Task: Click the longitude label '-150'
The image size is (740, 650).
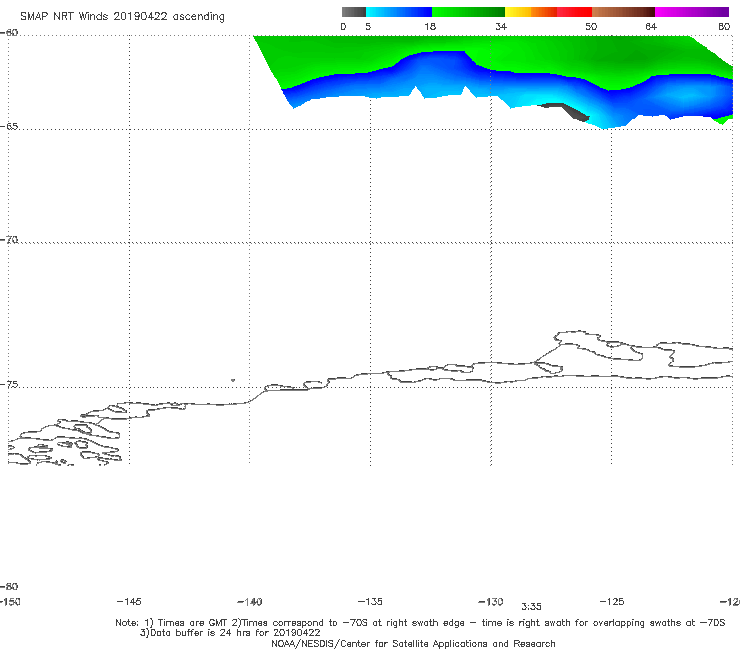Action: (10, 602)
